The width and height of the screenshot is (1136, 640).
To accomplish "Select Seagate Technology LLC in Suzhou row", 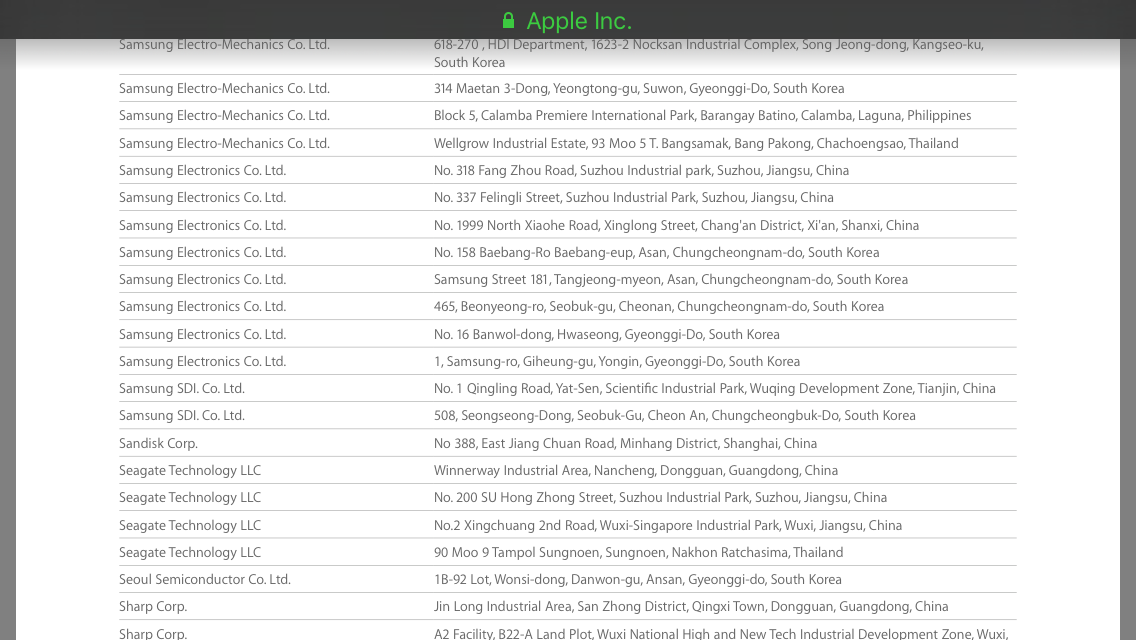I will pos(190,498).
